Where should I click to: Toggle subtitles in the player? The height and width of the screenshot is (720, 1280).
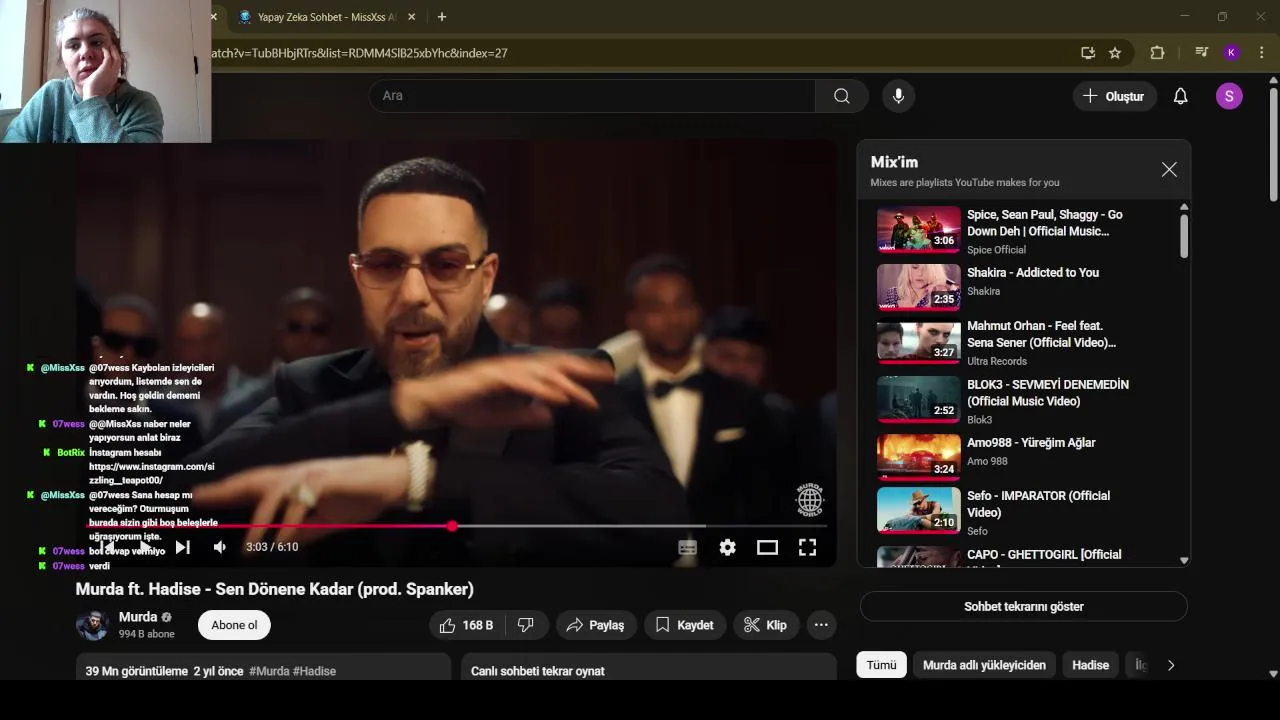688,547
